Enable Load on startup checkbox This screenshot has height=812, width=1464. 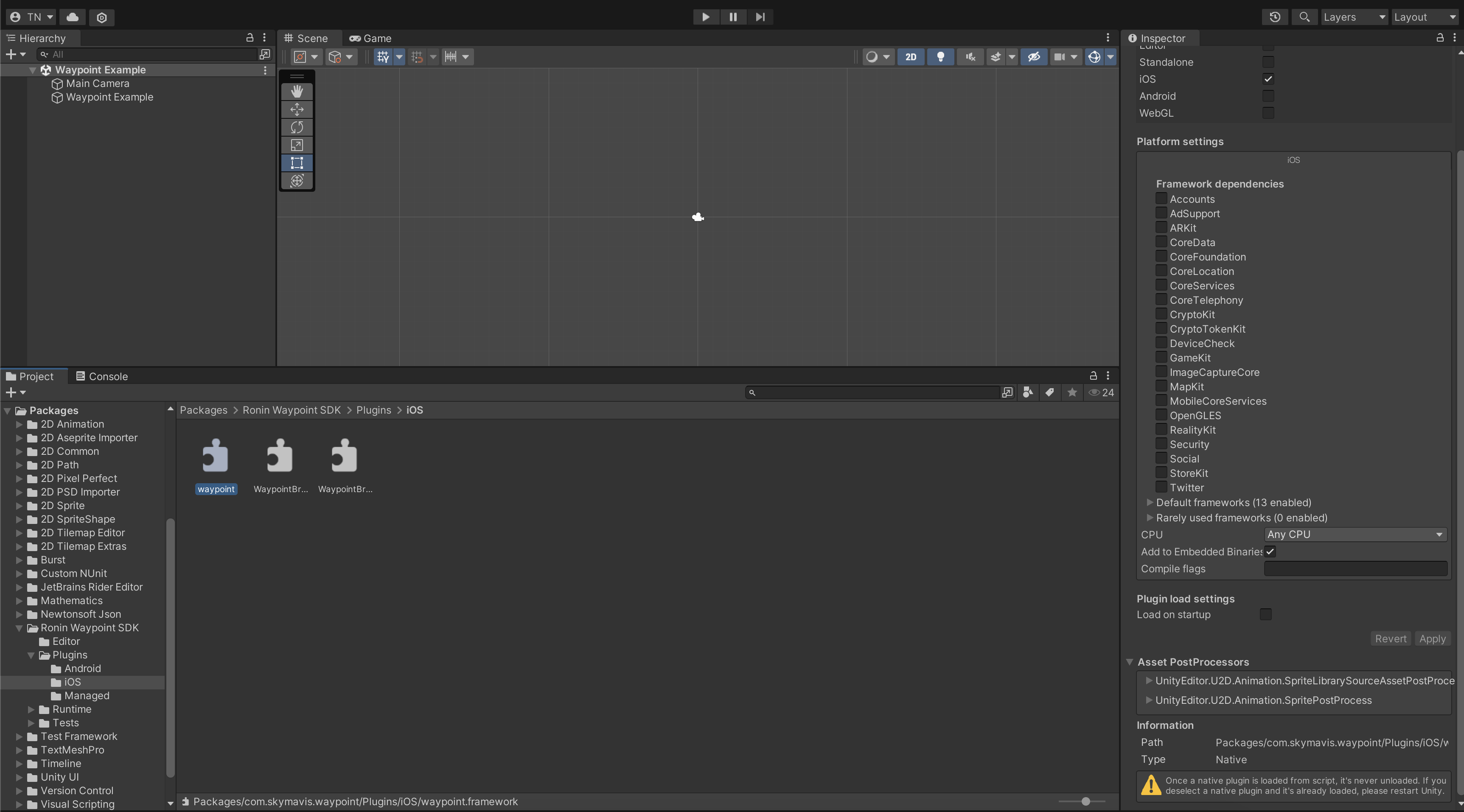pos(1266,614)
